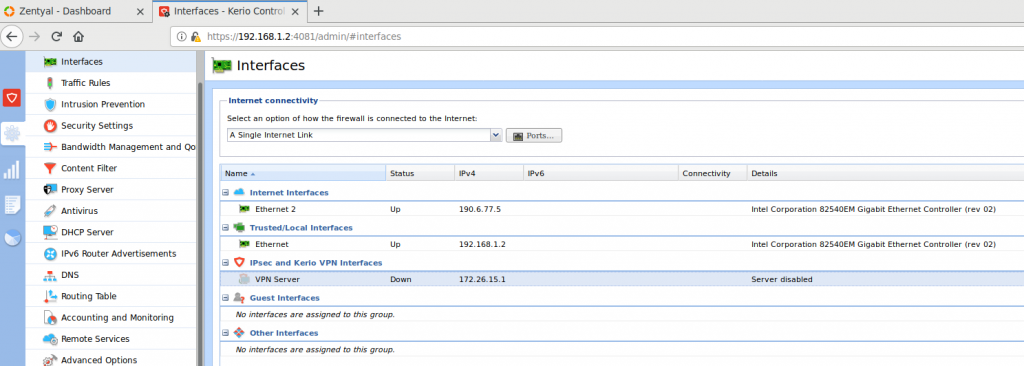Click the red Kerio Control logo icon

(12, 98)
